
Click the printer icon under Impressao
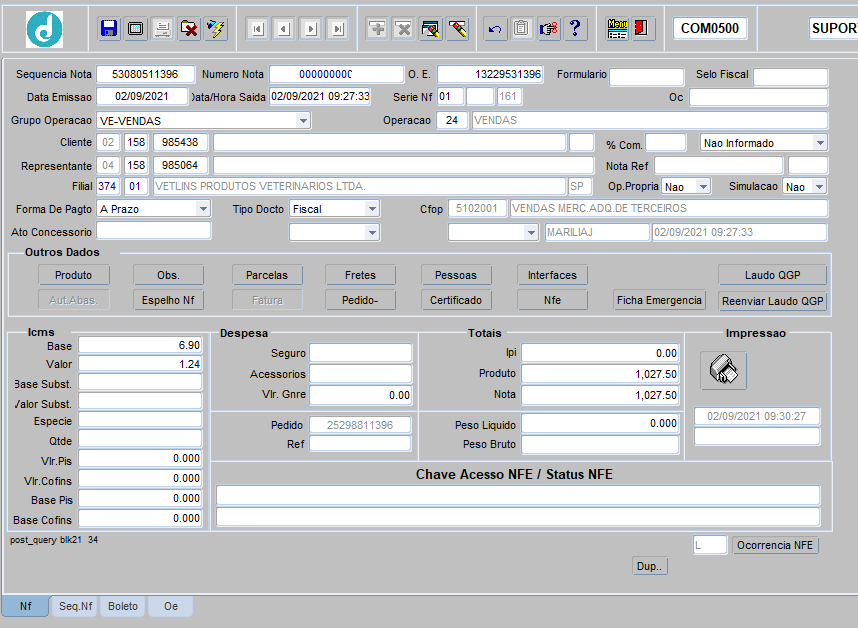click(x=723, y=369)
